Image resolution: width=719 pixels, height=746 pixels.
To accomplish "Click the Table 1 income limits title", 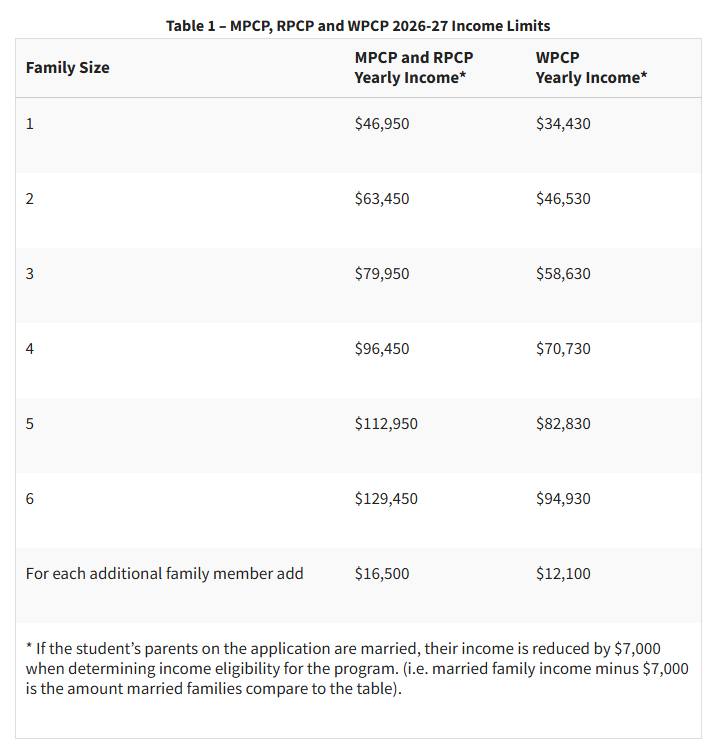I will pos(358,25).
